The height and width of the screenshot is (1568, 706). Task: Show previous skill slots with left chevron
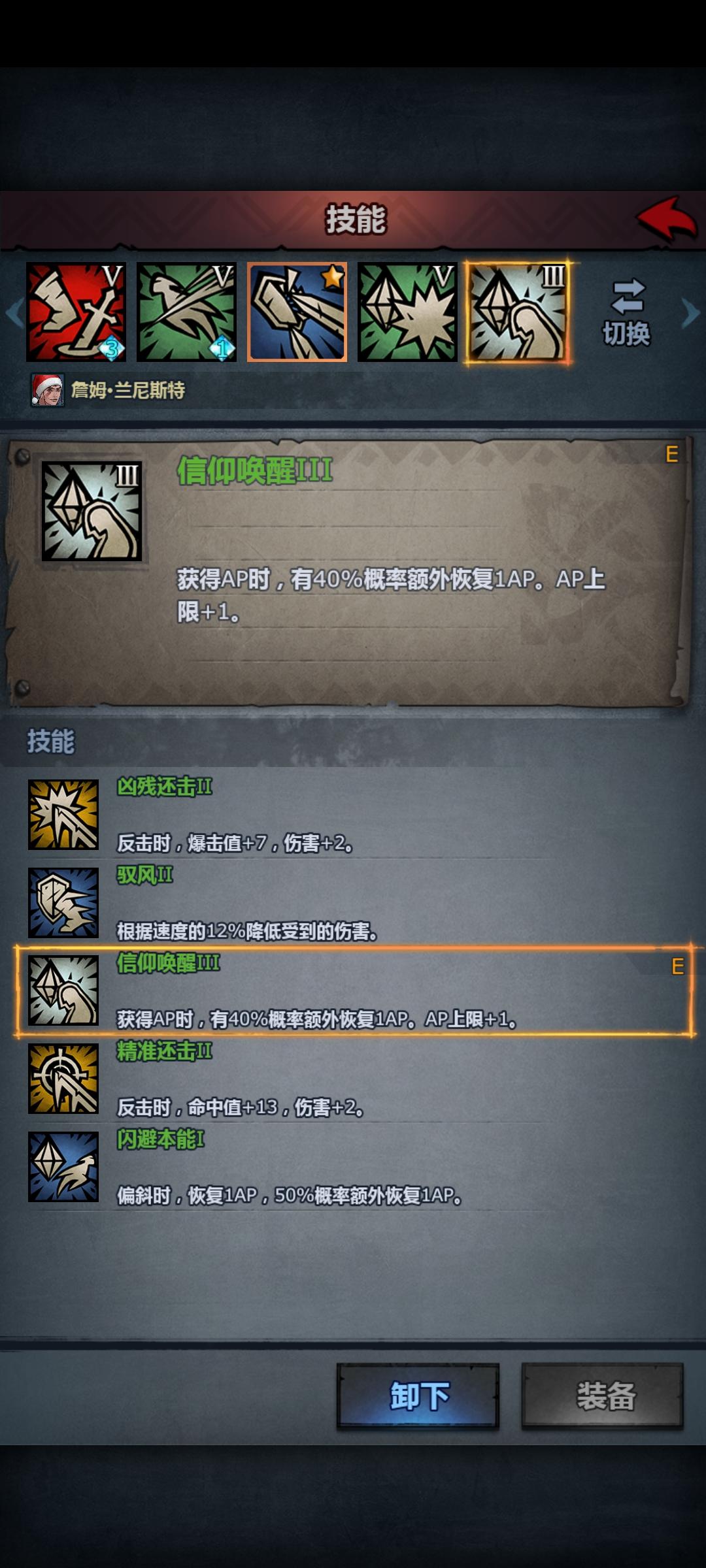point(14,312)
